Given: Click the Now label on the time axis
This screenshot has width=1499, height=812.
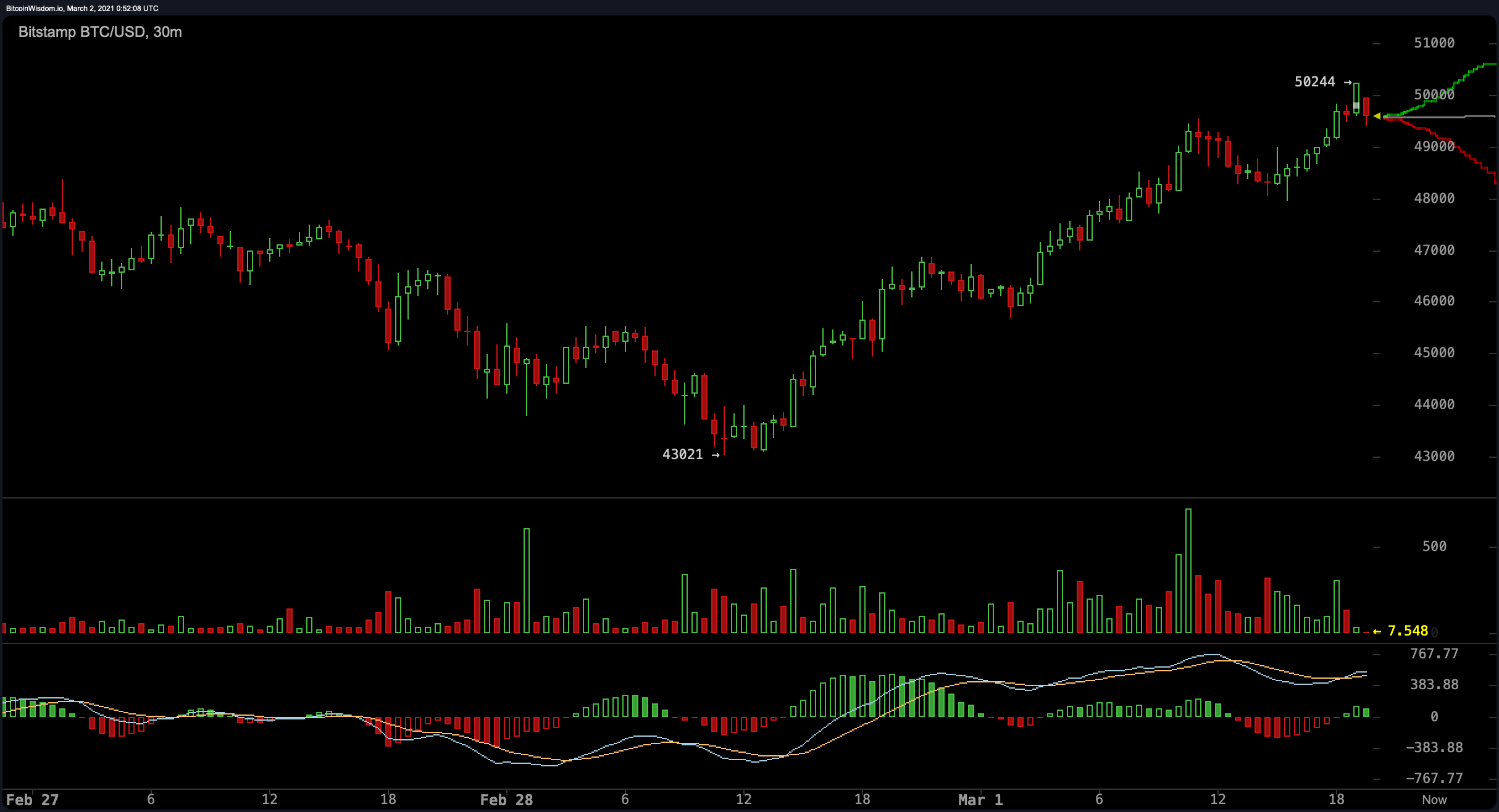Looking at the screenshot, I should (1434, 799).
